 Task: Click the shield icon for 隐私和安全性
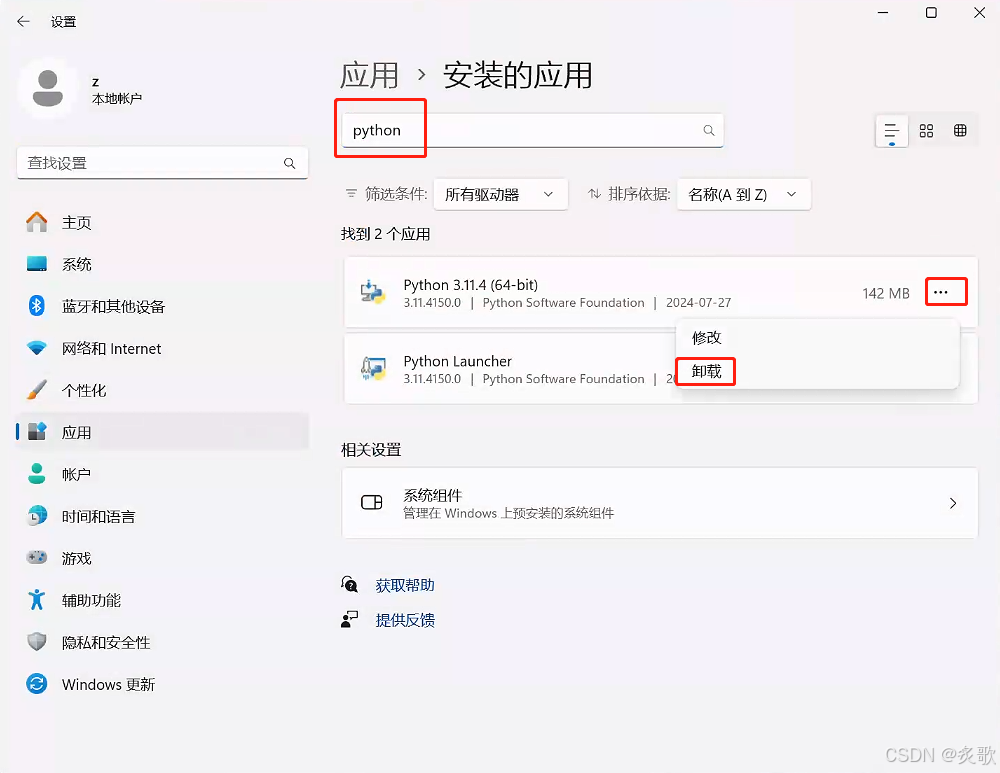coord(37,642)
